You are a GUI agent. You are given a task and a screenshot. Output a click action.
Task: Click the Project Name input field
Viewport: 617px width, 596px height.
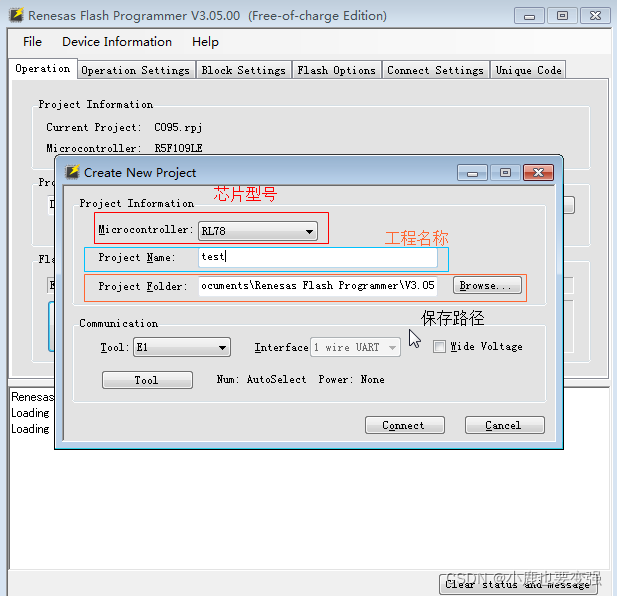[x=318, y=257]
